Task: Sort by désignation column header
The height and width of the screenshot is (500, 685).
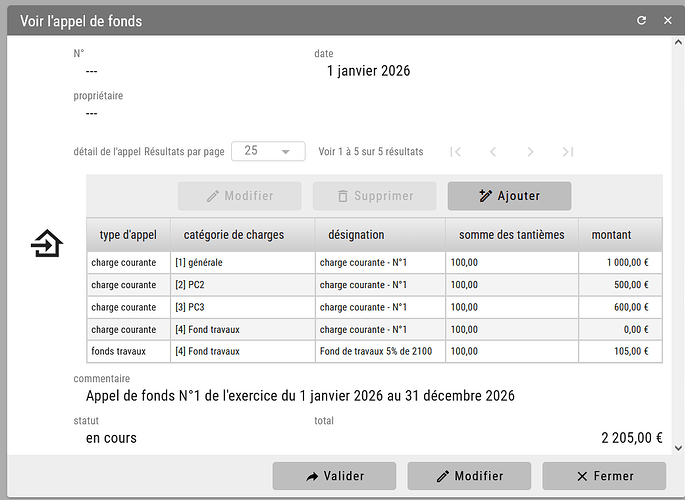Action: (x=380, y=235)
